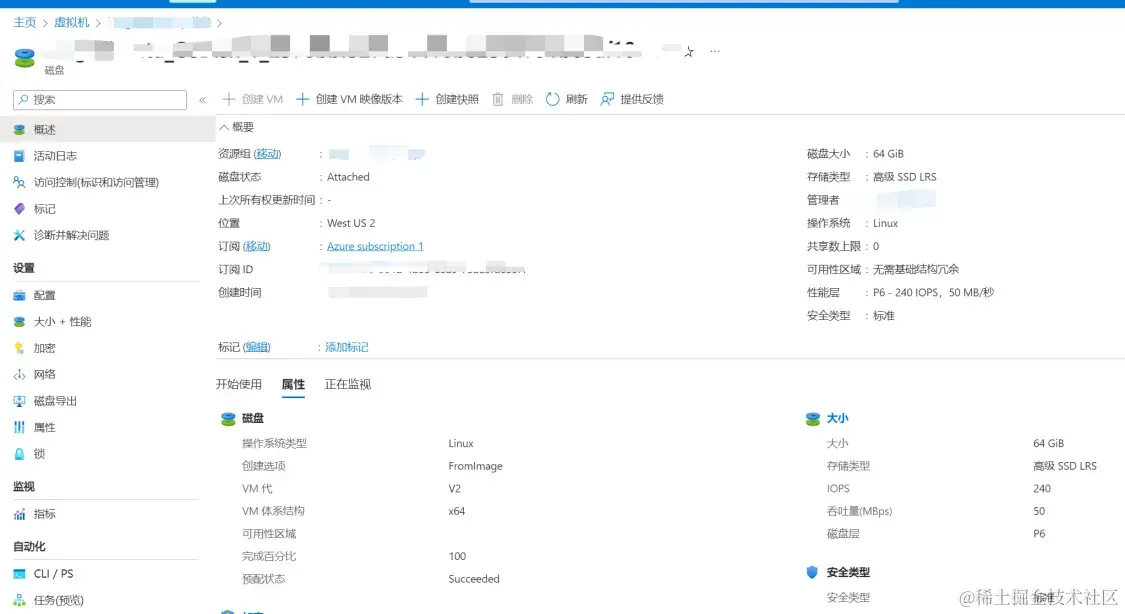Click the Activity log (活动日志) icon

(x=19, y=156)
